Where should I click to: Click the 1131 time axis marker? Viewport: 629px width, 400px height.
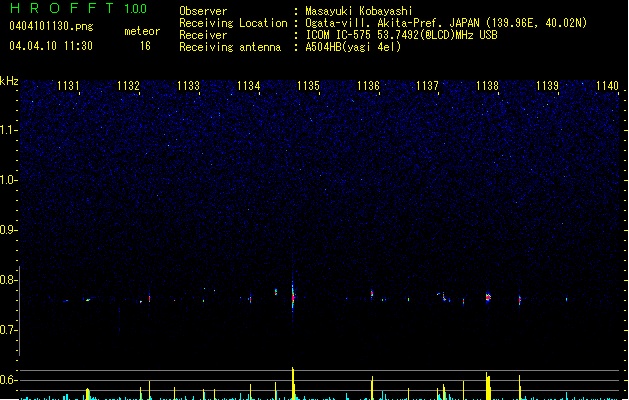click(69, 86)
